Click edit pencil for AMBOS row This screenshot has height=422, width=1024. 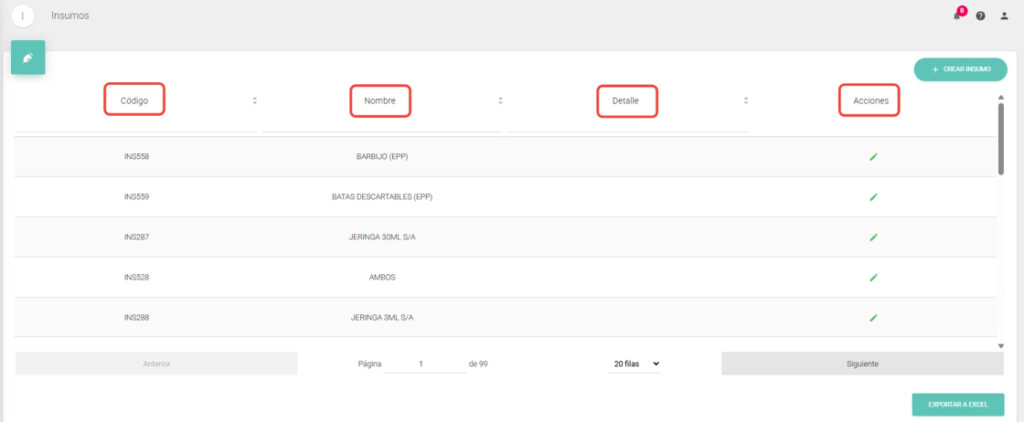point(873,277)
